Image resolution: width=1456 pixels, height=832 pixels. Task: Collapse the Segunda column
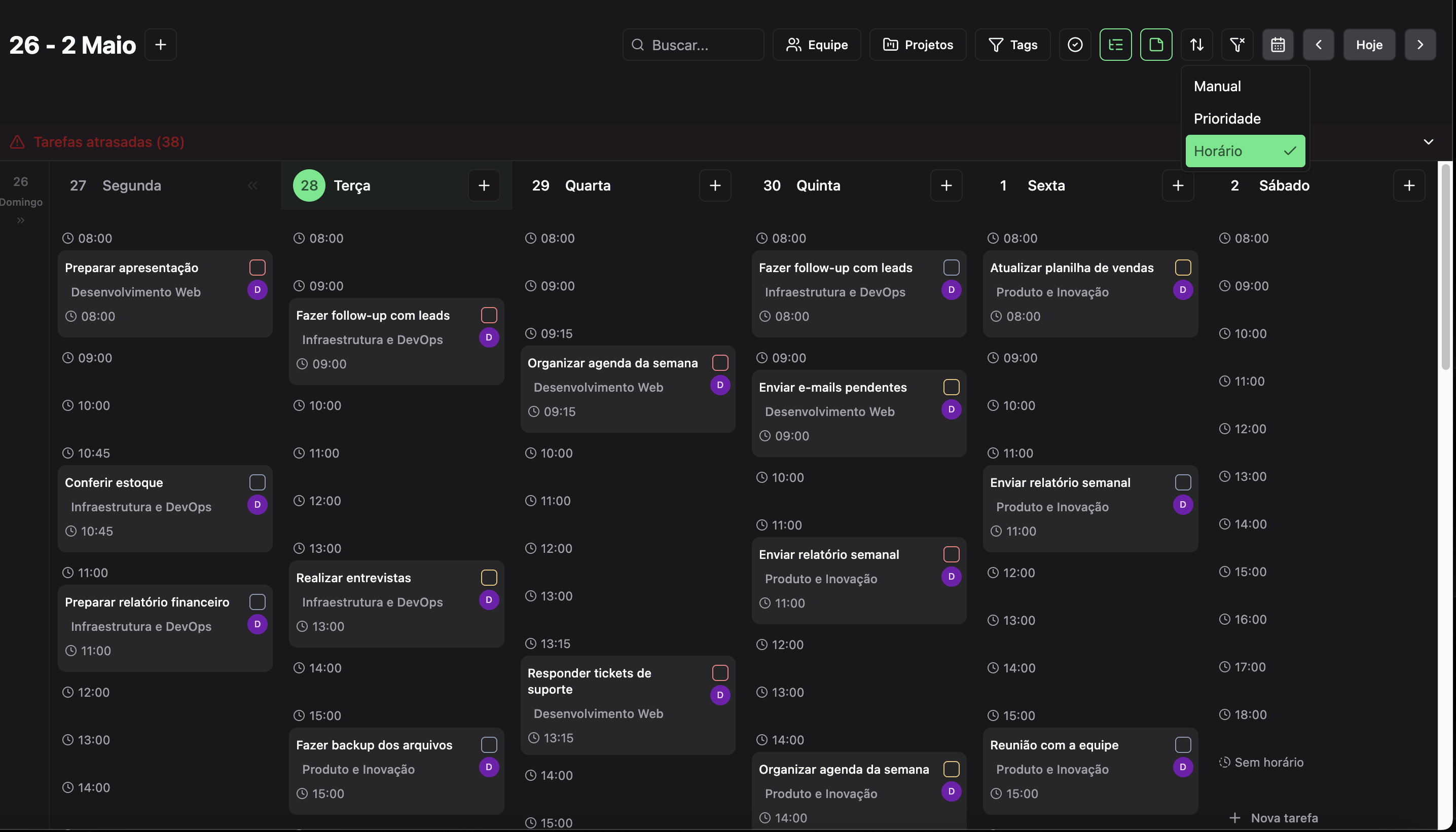pos(252,185)
